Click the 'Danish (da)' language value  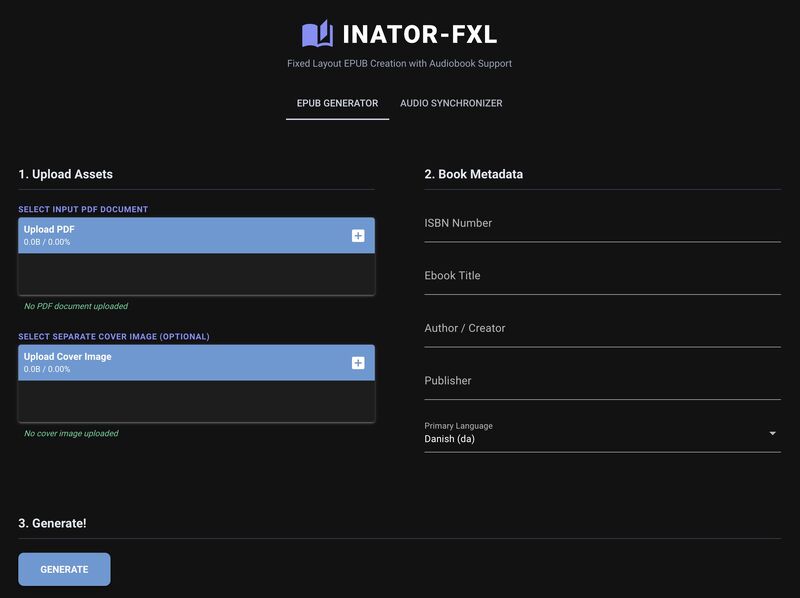coord(449,439)
